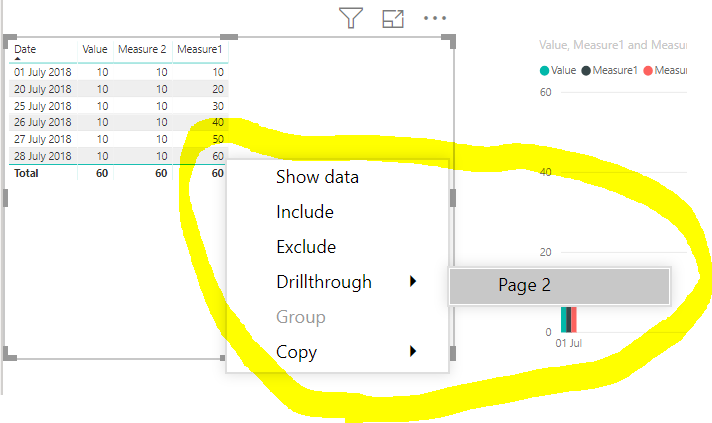712x423 pixels.
Task: Expand the Drillthrough submenu arrow
Action: point(413,281)
